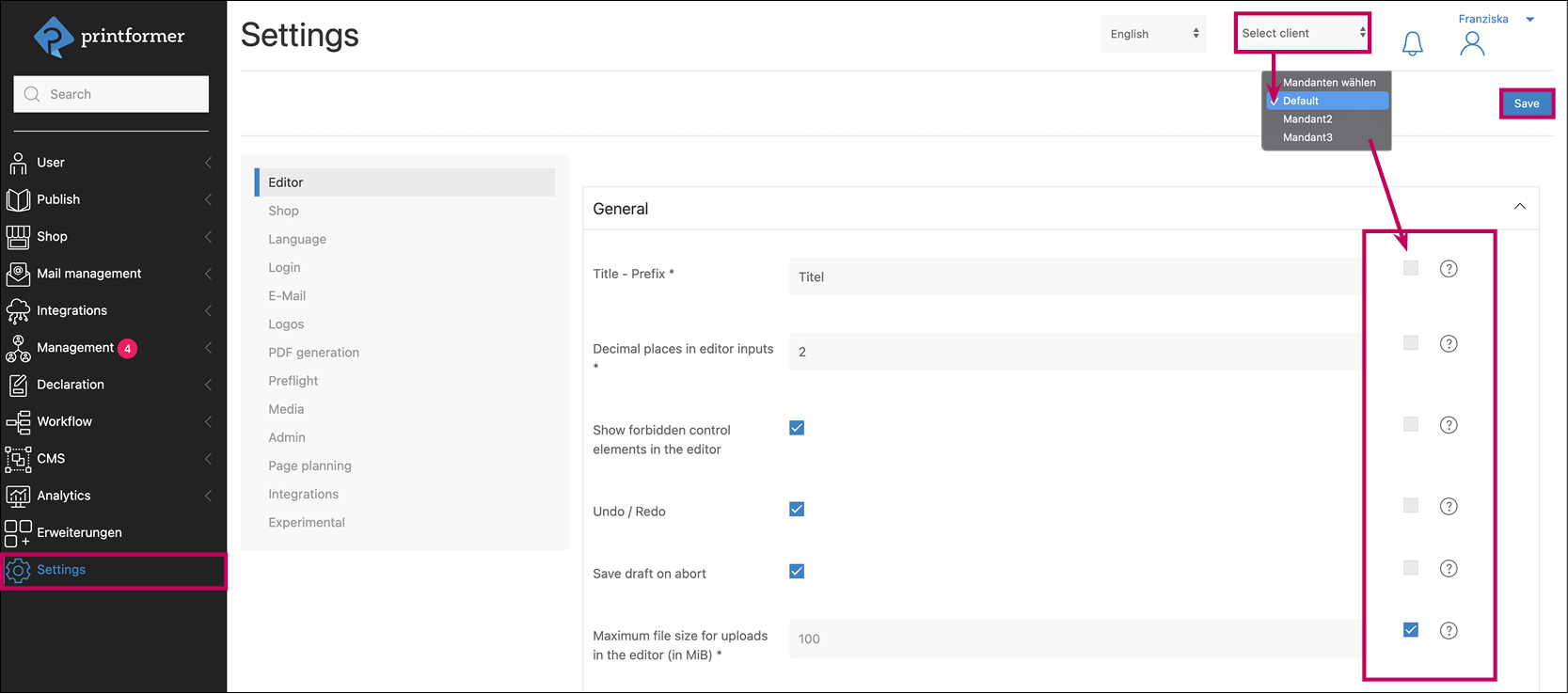Open the Select client dropdown
The height and width of the screenshot is (694, 1568).
(1302, 34)
